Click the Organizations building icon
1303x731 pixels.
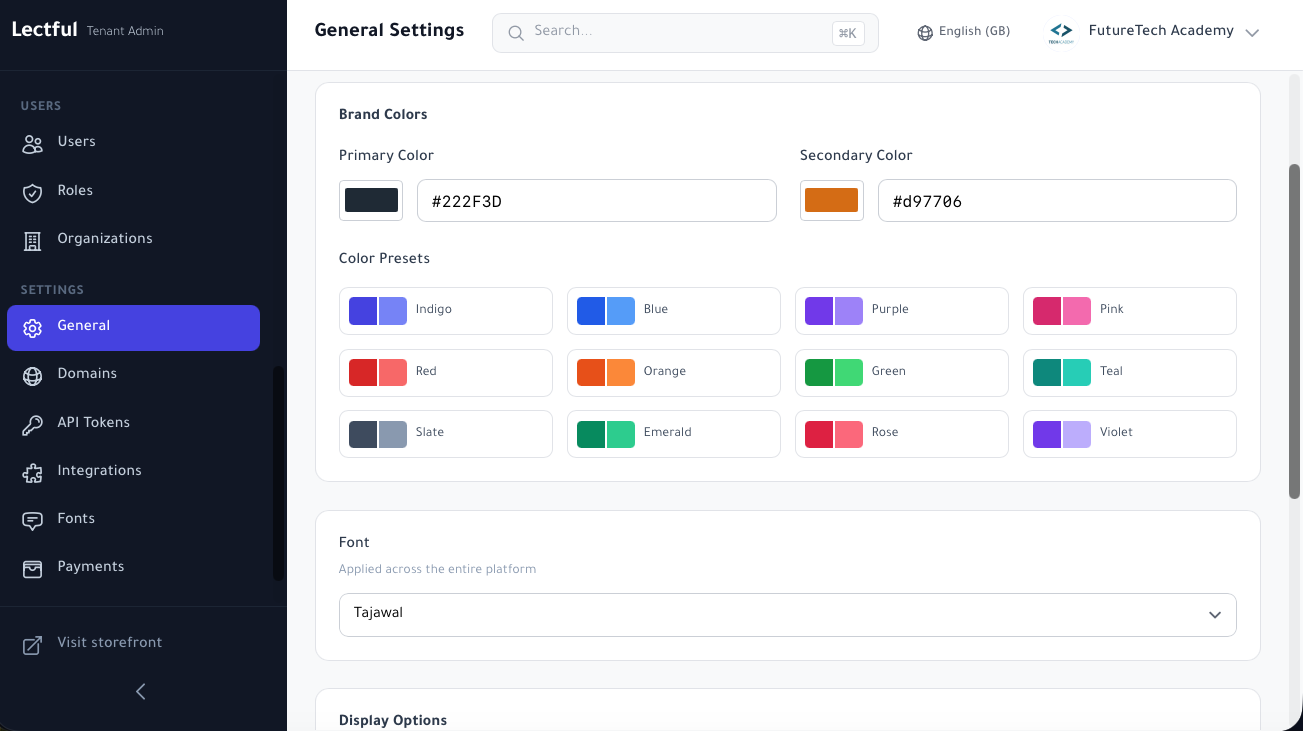click(x=33, y=240)
